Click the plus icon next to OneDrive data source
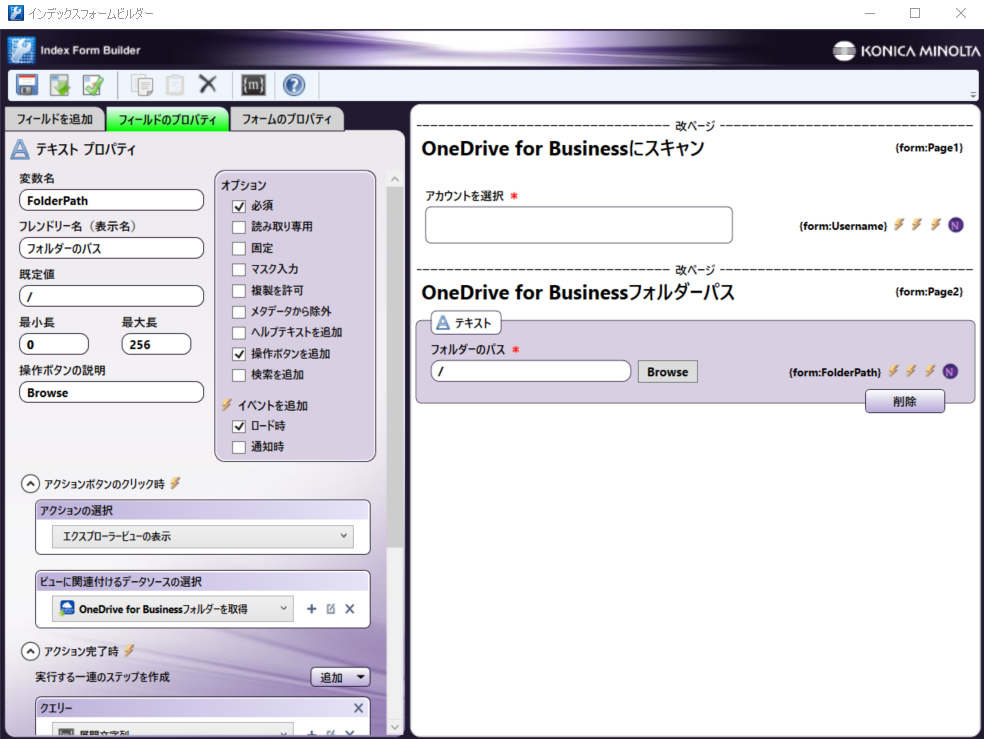 point(311,609)
